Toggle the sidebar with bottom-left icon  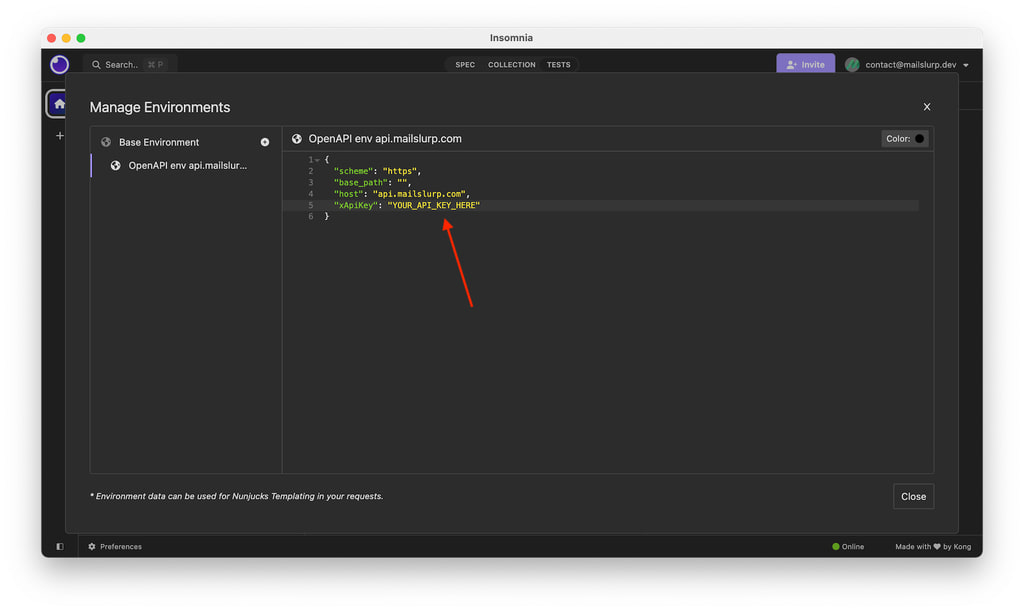tap(60, 547)
